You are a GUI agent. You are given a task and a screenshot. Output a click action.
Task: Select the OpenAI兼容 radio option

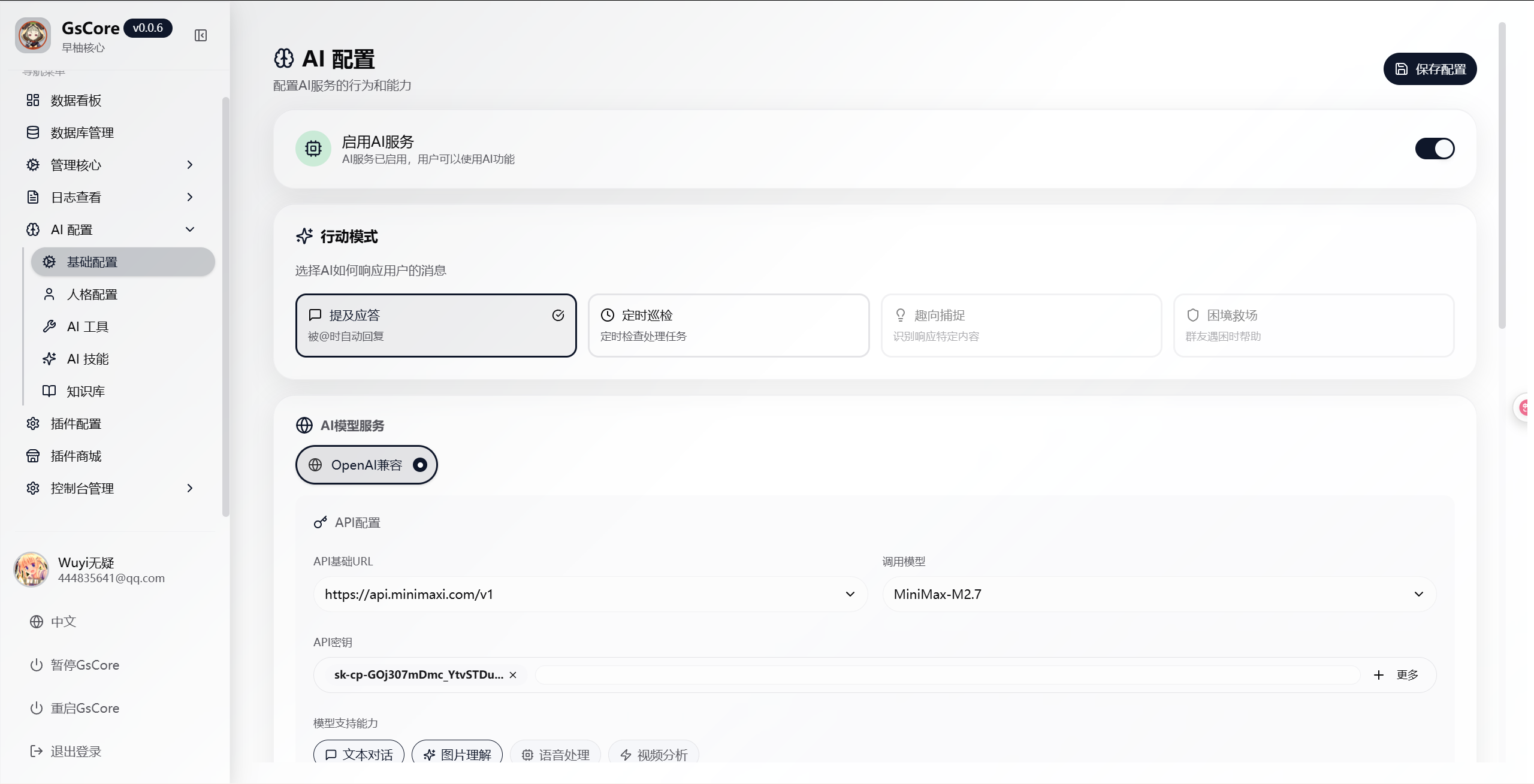click(x=420, y=465)
